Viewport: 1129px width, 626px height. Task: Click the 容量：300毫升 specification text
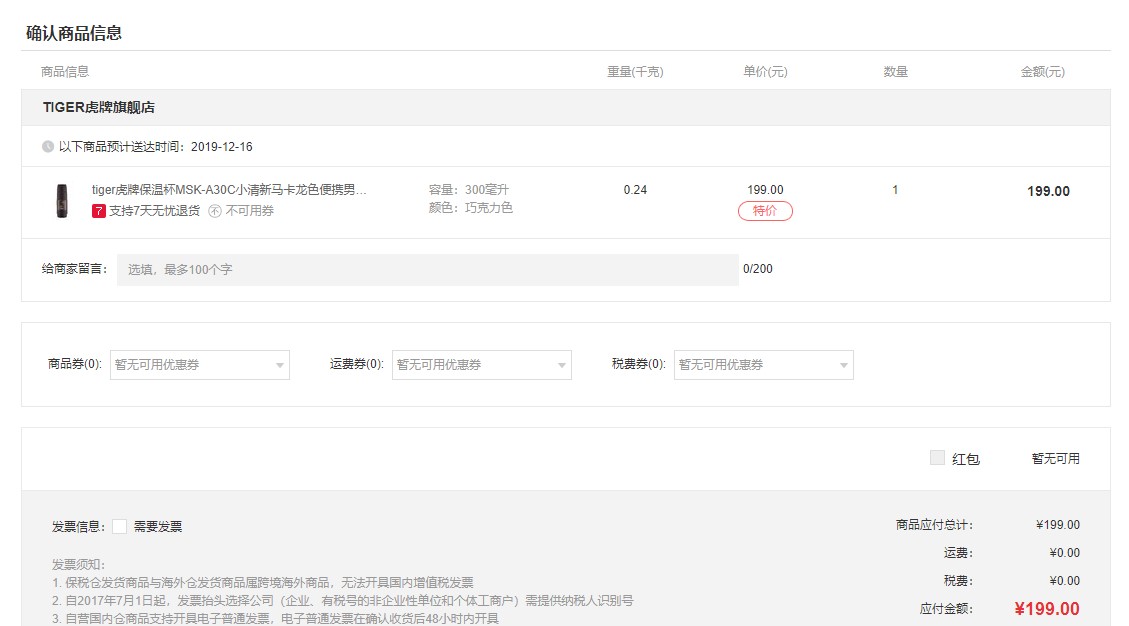click(x=469, y=189)
